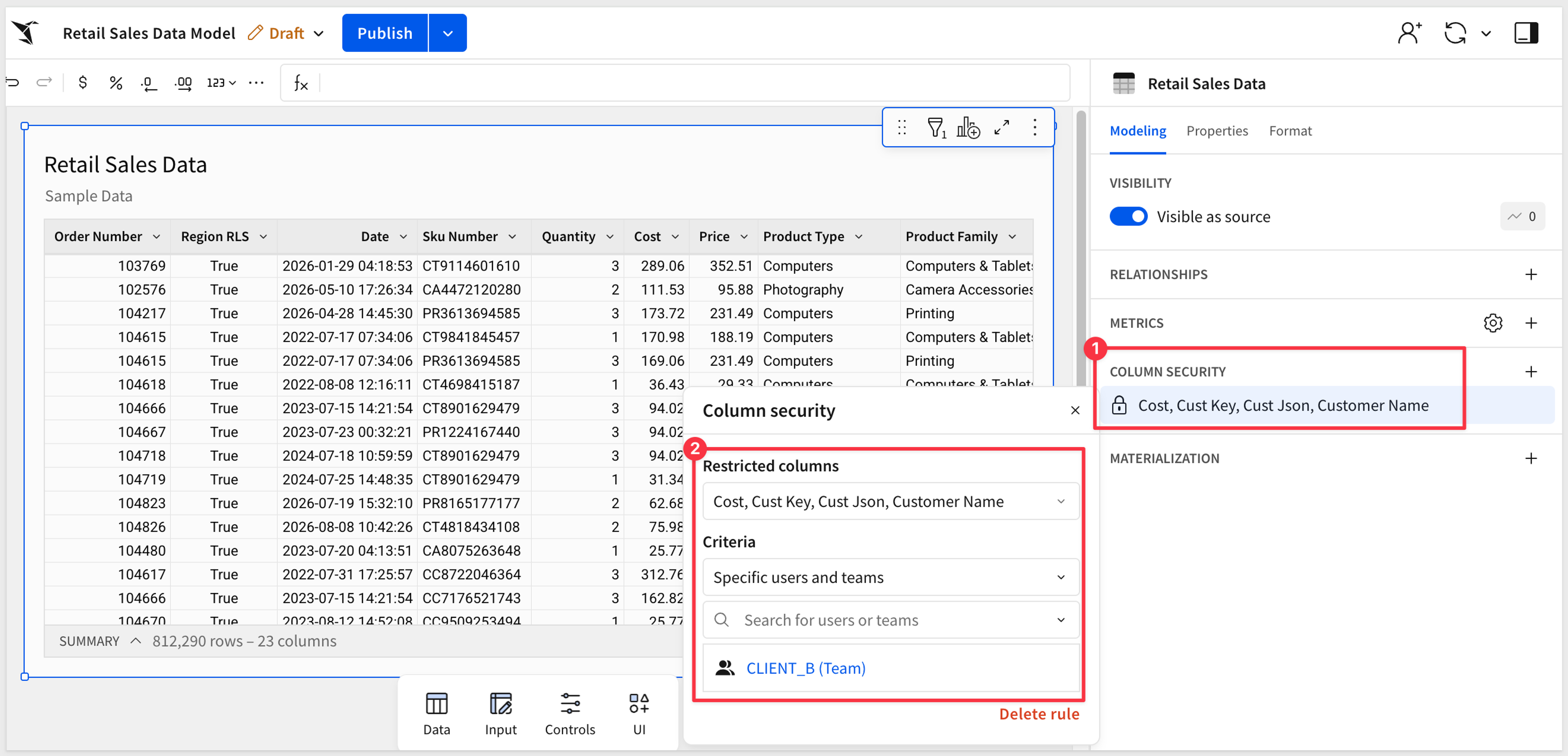This screenshot has height=756, width=1568.
Task: Switch to the Format tab
Action: 1290,131
